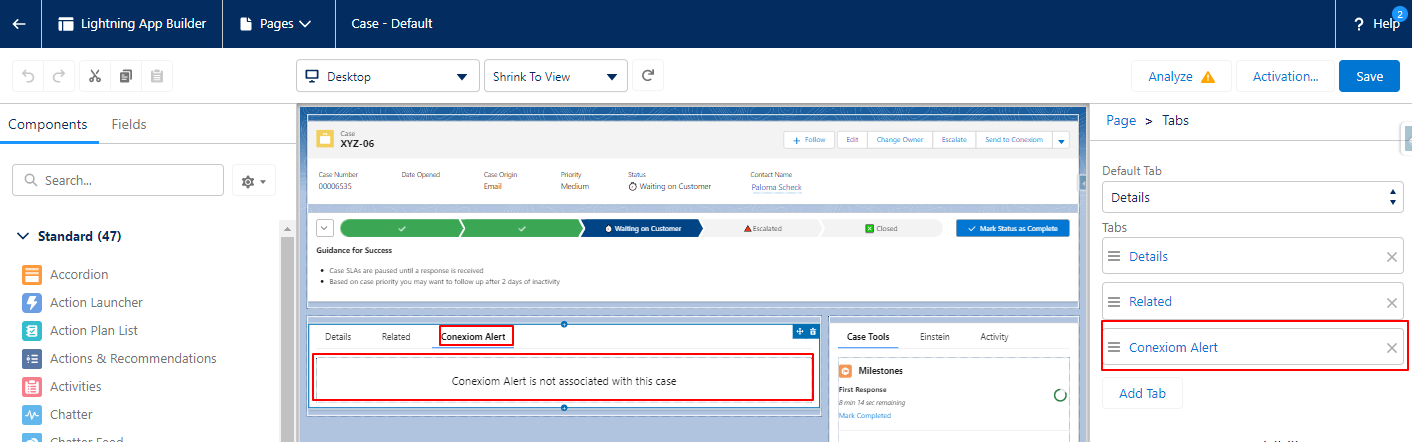
Task: Click the back arrow icon
Action: pyautogui.click(x=20, y=24)
